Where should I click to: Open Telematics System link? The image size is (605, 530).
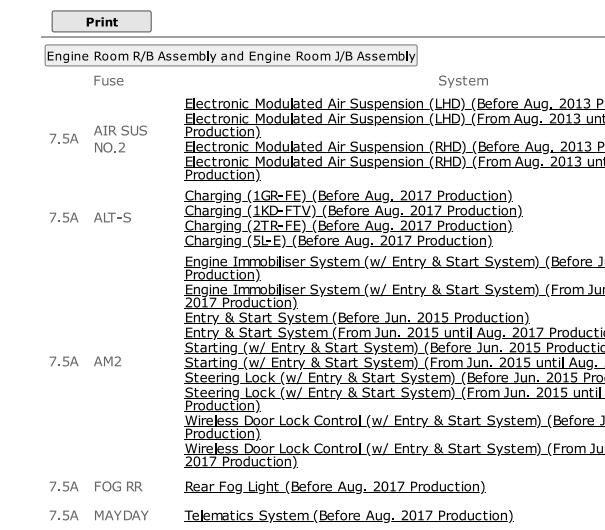349,515
